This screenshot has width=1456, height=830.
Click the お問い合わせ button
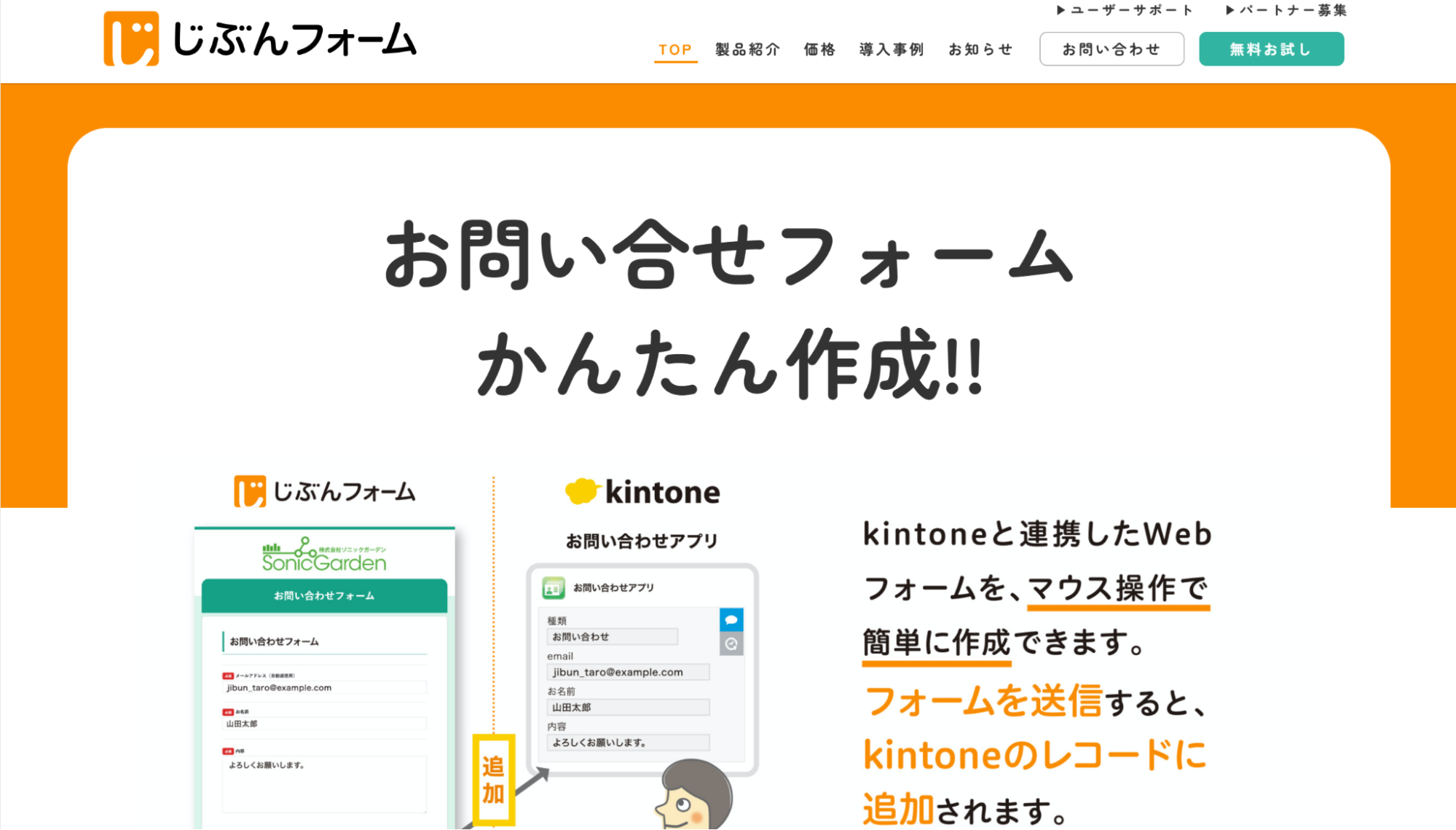pyautogui.click(x=1111, y=49)
